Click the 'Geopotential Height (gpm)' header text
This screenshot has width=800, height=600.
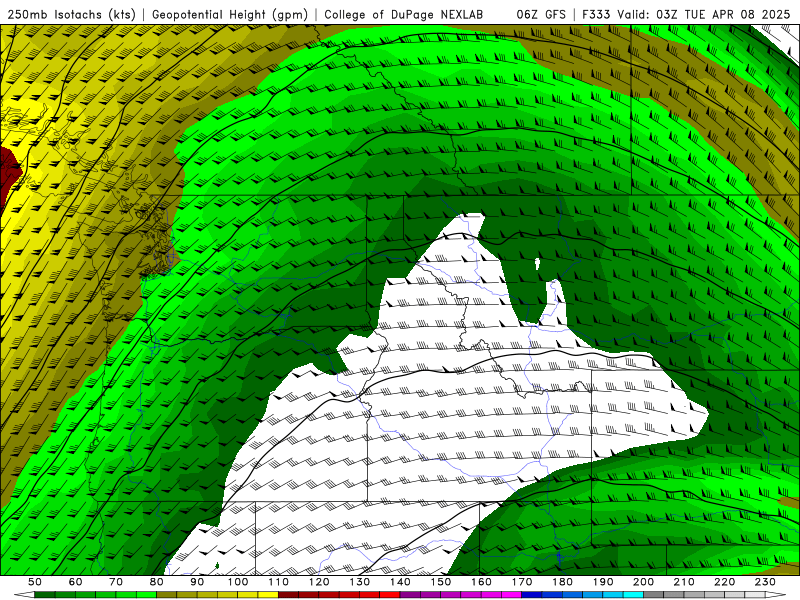(x=230, y=15)
